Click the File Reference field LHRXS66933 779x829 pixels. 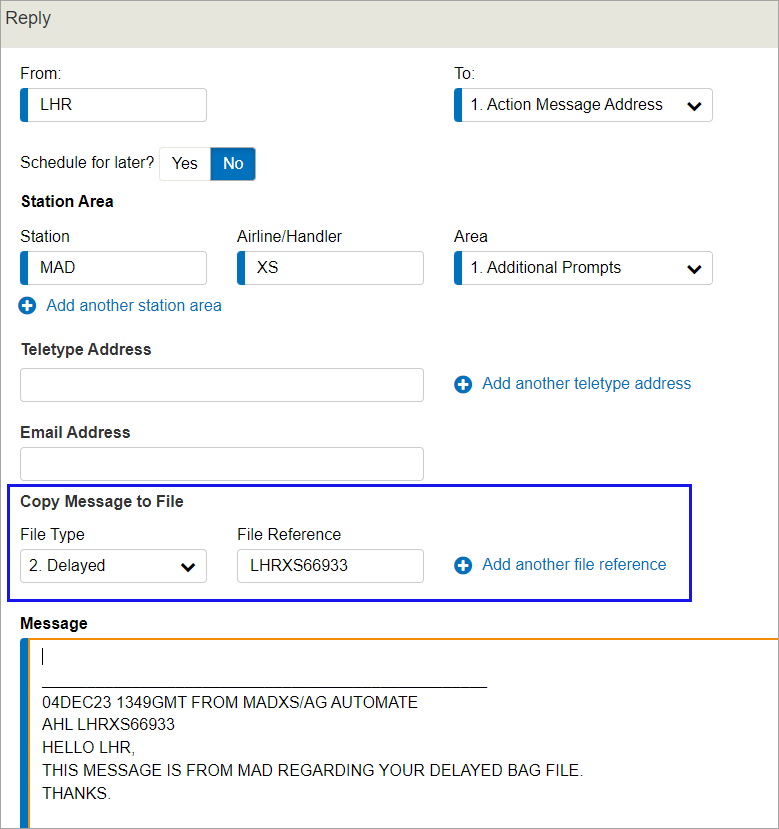330,566
